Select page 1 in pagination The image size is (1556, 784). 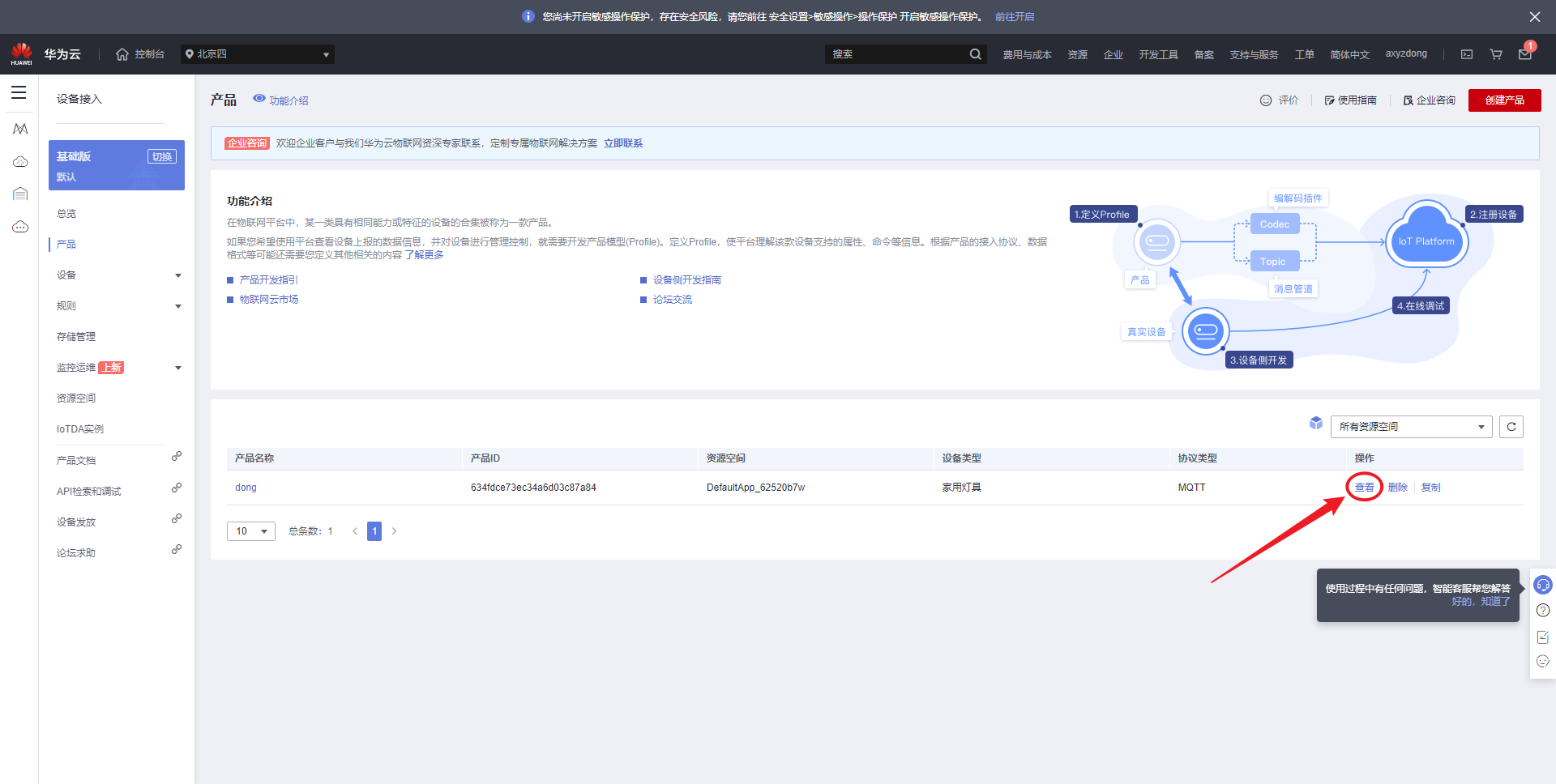tap(374, 531)
